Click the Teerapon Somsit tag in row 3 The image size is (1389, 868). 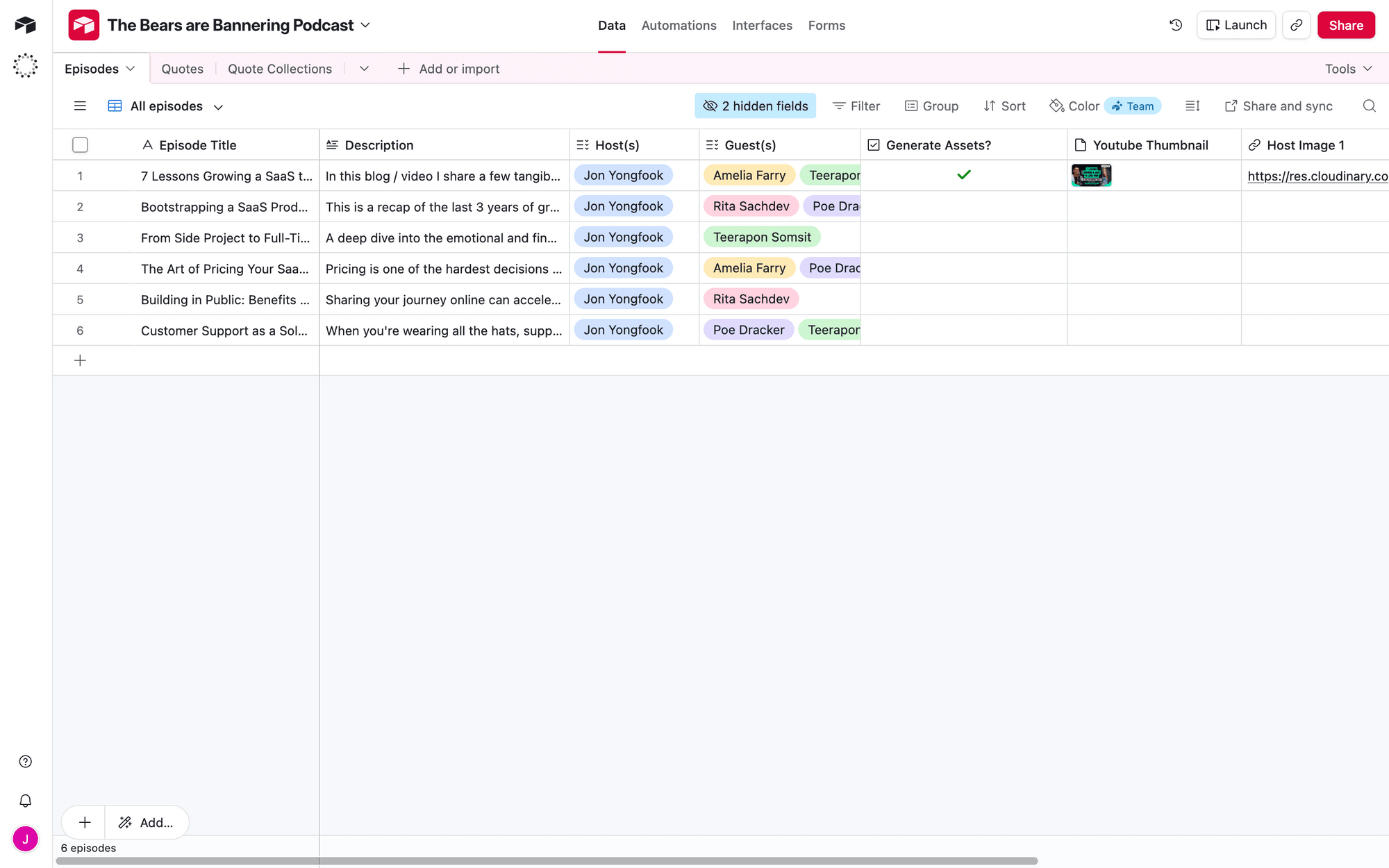[762, 237]
